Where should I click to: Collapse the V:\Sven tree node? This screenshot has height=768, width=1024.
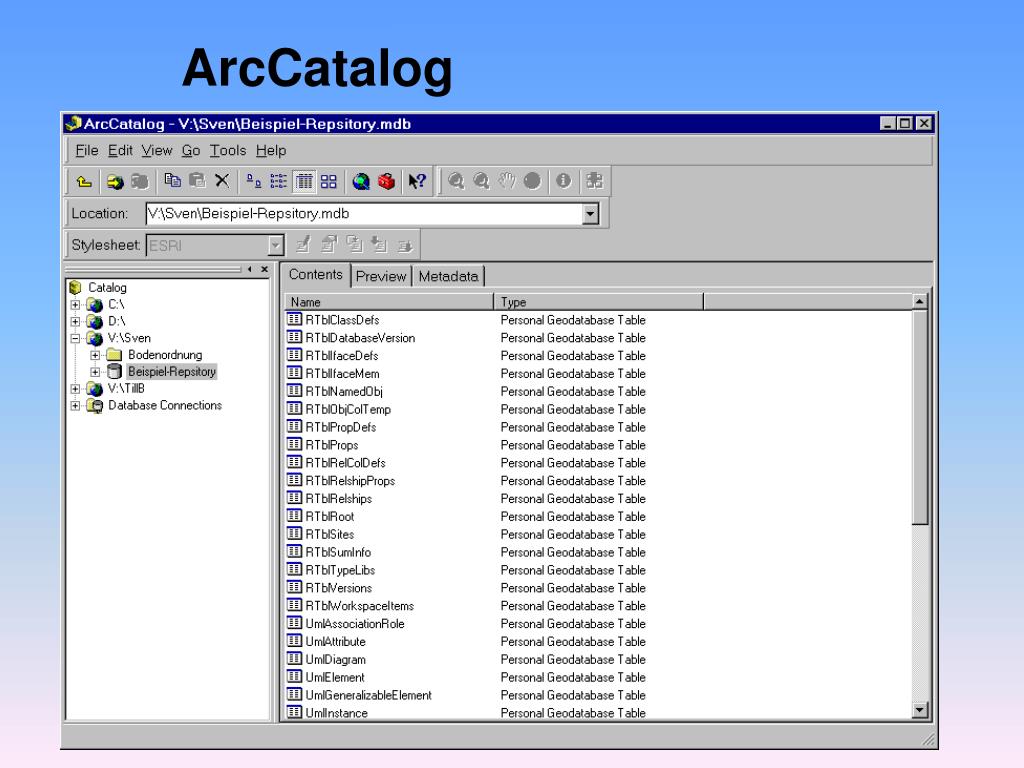[x=75, y=338]
